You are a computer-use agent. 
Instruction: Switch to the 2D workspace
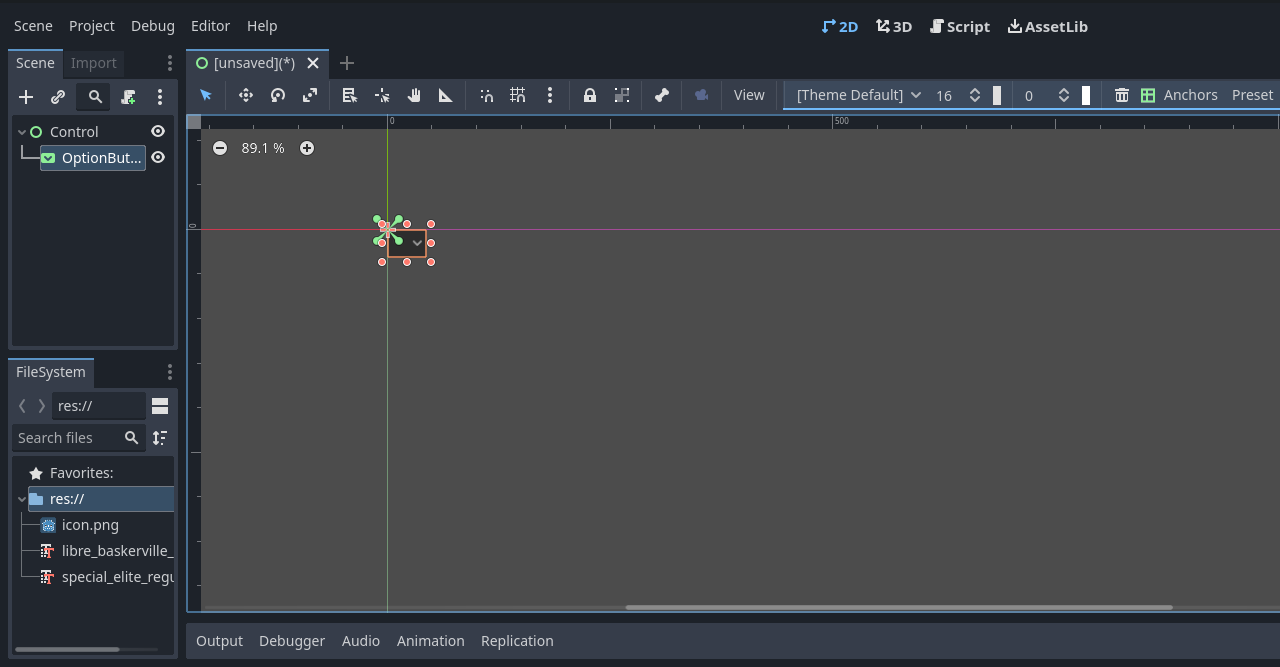[x=840, y=27]
